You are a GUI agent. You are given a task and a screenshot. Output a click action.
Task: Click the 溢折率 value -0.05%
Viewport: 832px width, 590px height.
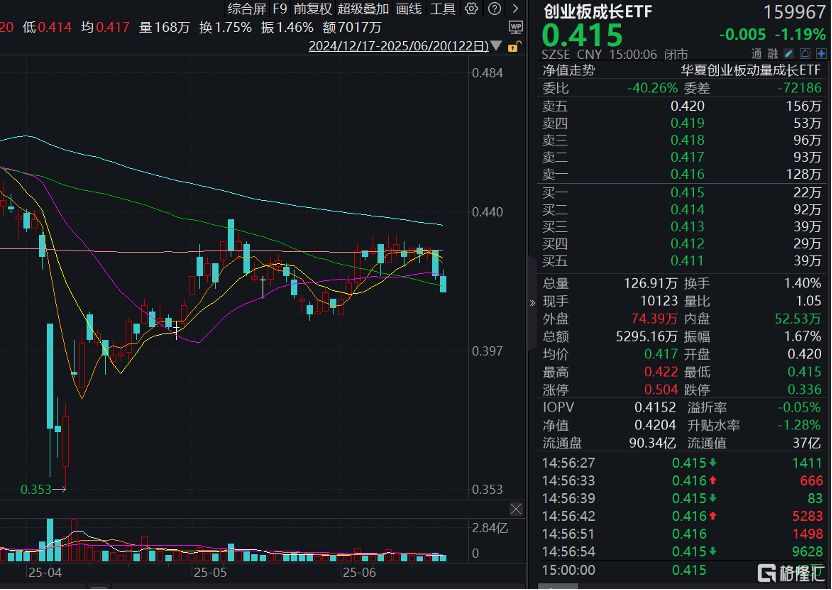coord(799,407)
